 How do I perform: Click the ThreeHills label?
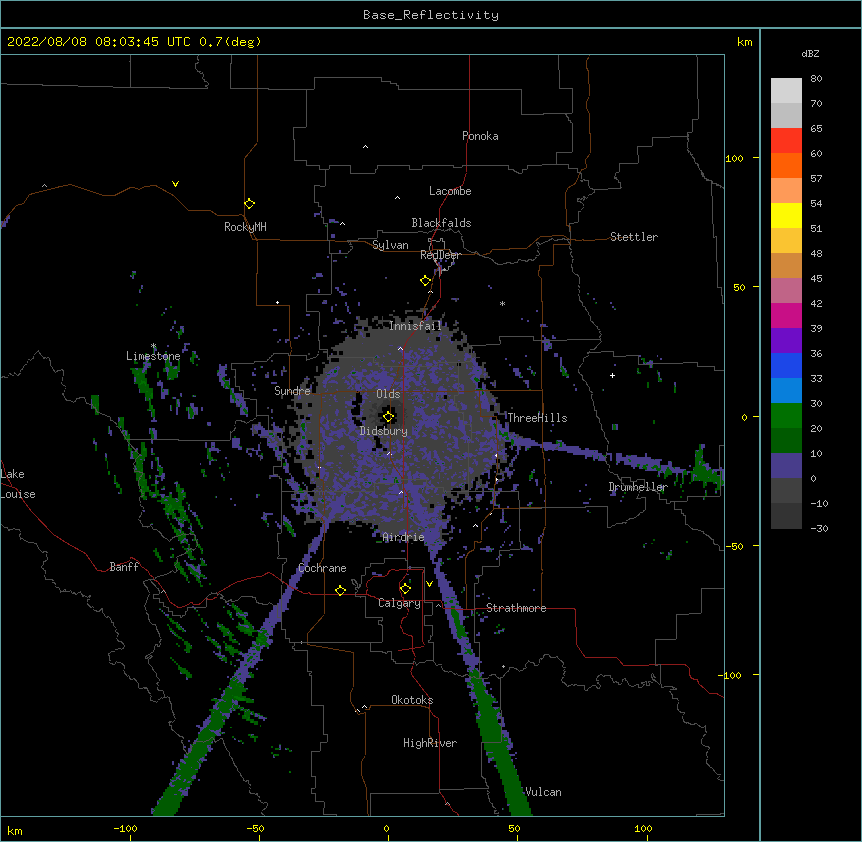coord(537,418)
